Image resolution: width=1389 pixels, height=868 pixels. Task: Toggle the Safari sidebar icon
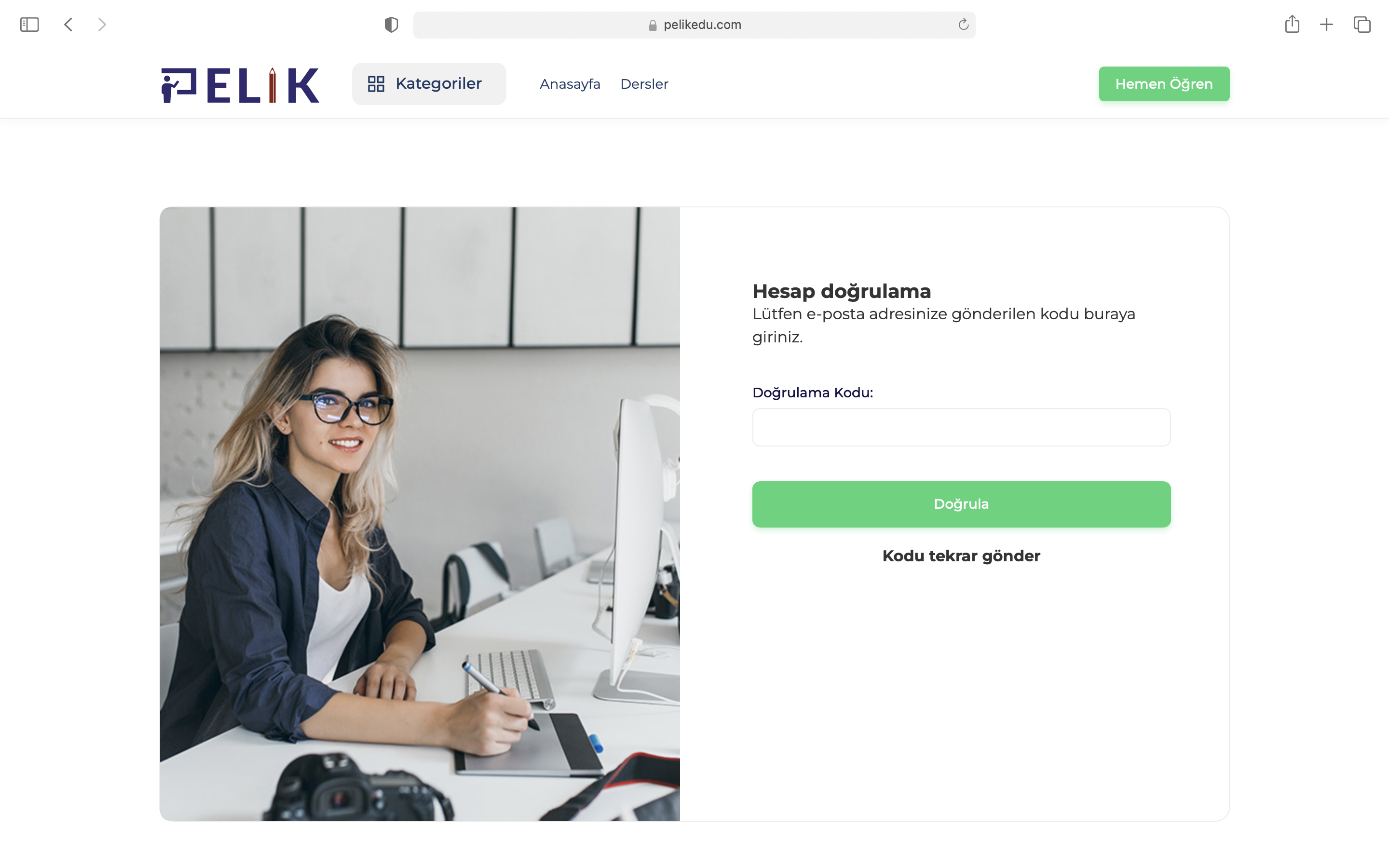(x=29, y=25)
